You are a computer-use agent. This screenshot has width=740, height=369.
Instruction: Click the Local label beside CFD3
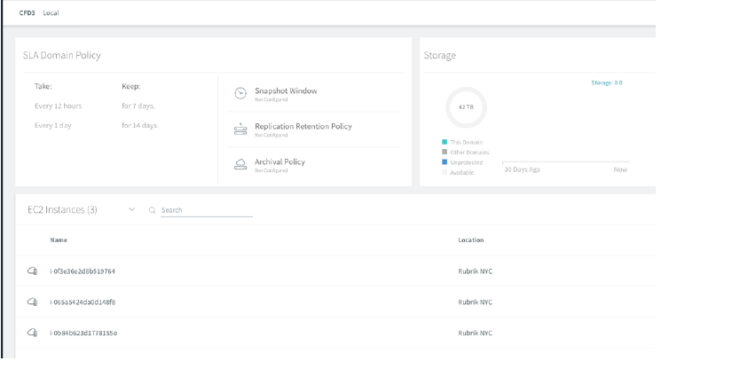pyautogui.click(x=51, y=13)
